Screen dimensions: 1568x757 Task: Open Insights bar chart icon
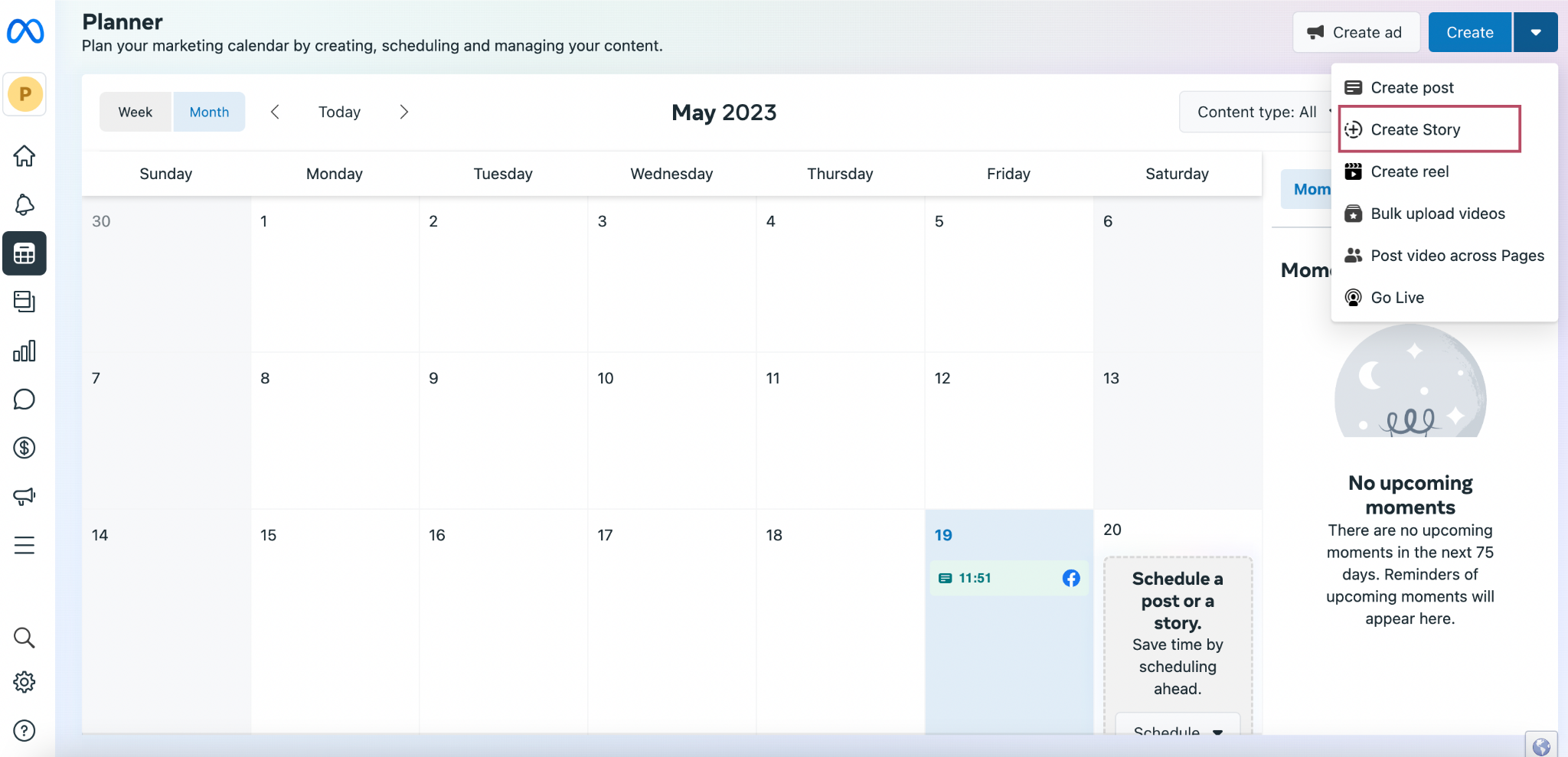(x=24, y=351)
